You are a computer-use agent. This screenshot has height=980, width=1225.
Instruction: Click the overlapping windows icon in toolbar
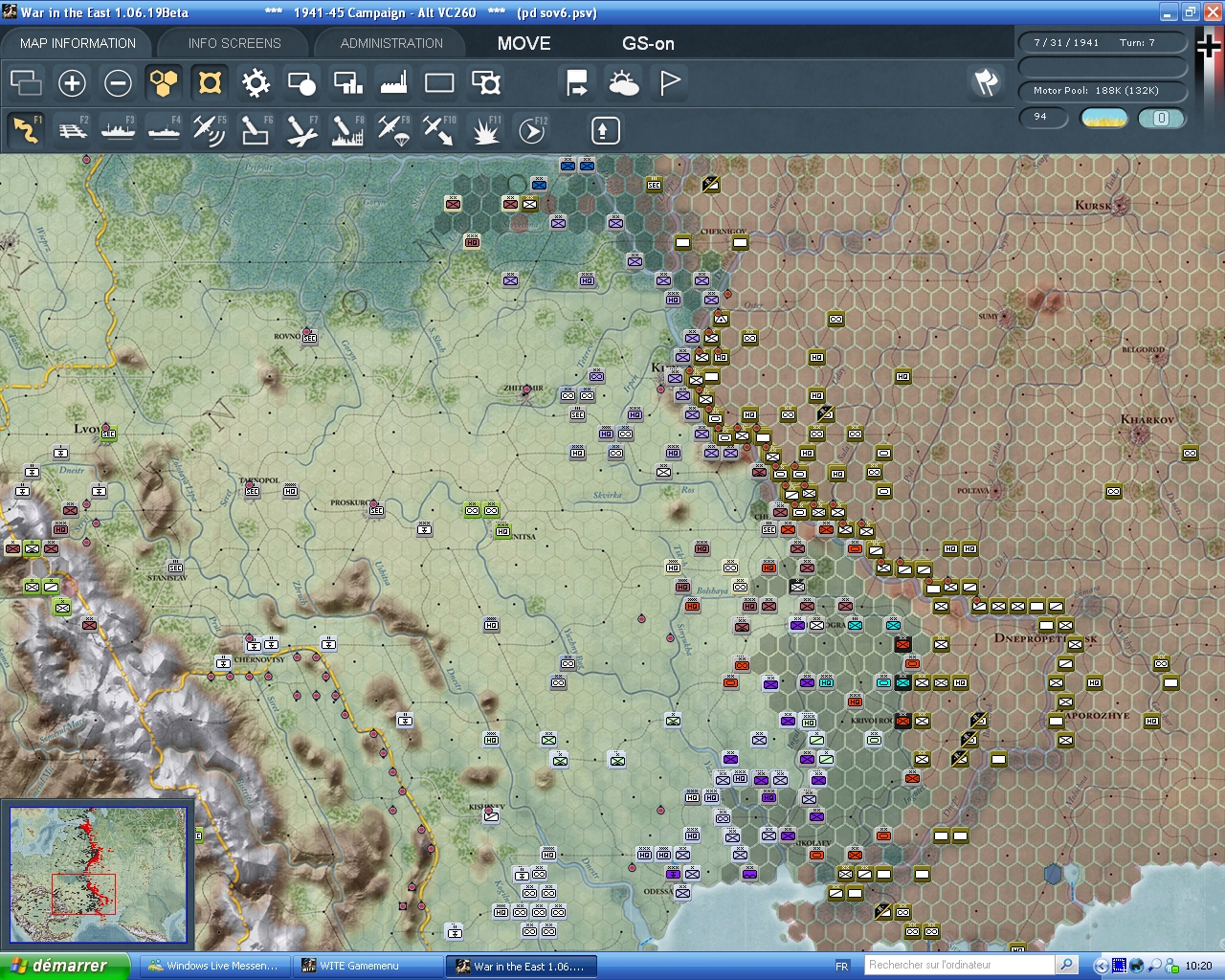click(x=26, y=83)
